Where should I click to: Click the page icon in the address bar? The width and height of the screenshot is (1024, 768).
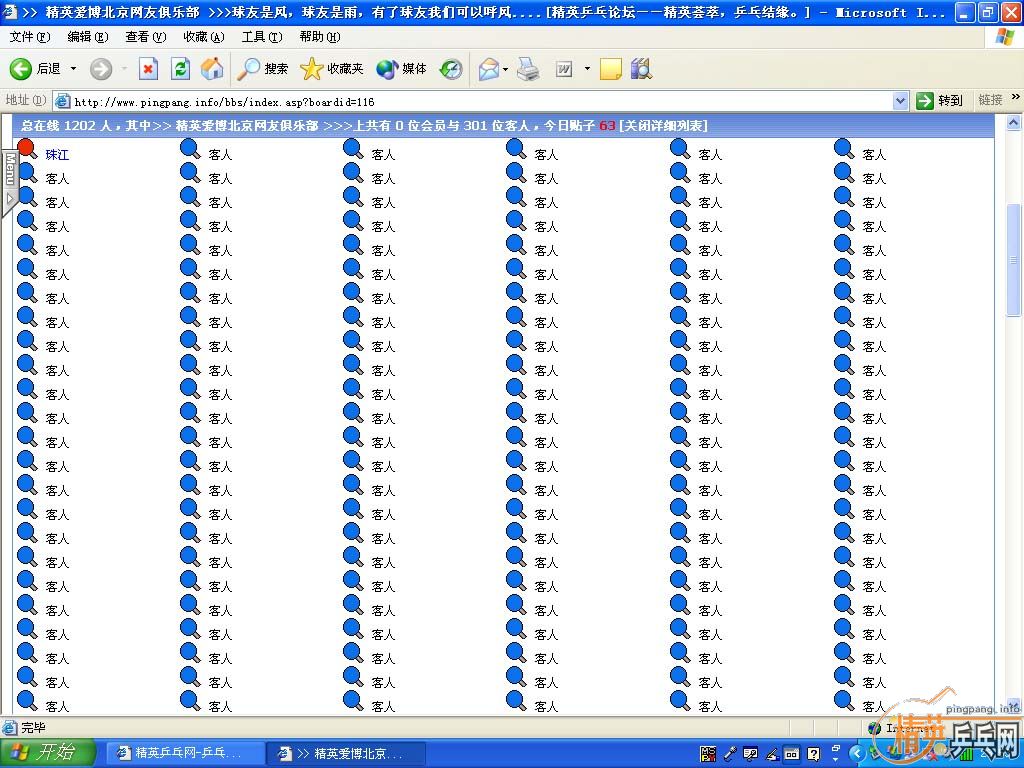point(62,101)
